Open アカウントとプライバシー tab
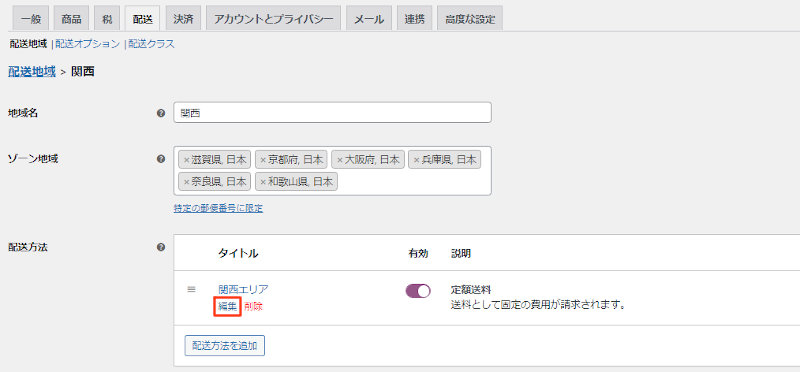This screenshot has height=372, width=800. tap(273, 19)
